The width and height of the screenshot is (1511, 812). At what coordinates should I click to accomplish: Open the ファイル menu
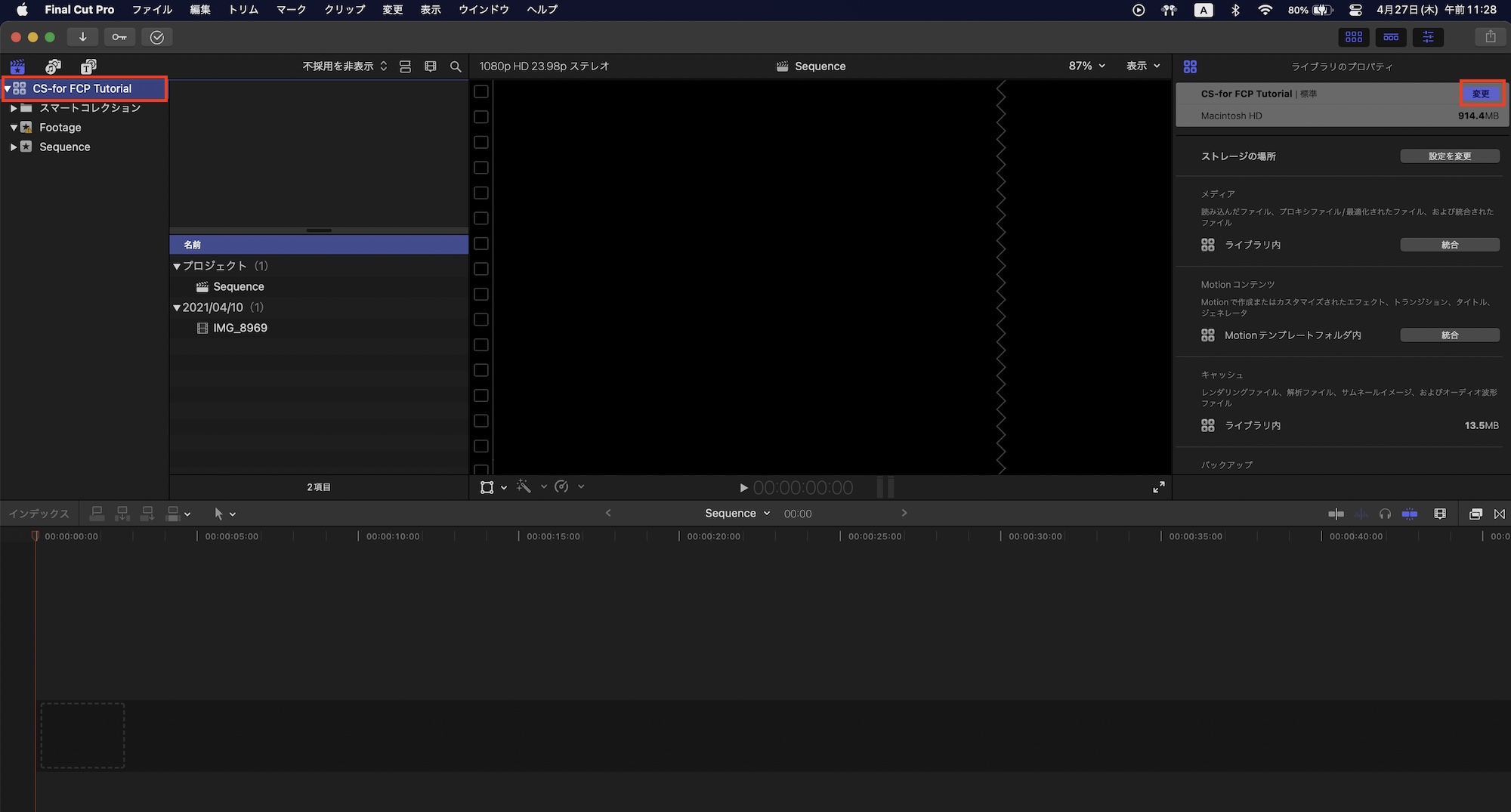click(152, 10)
